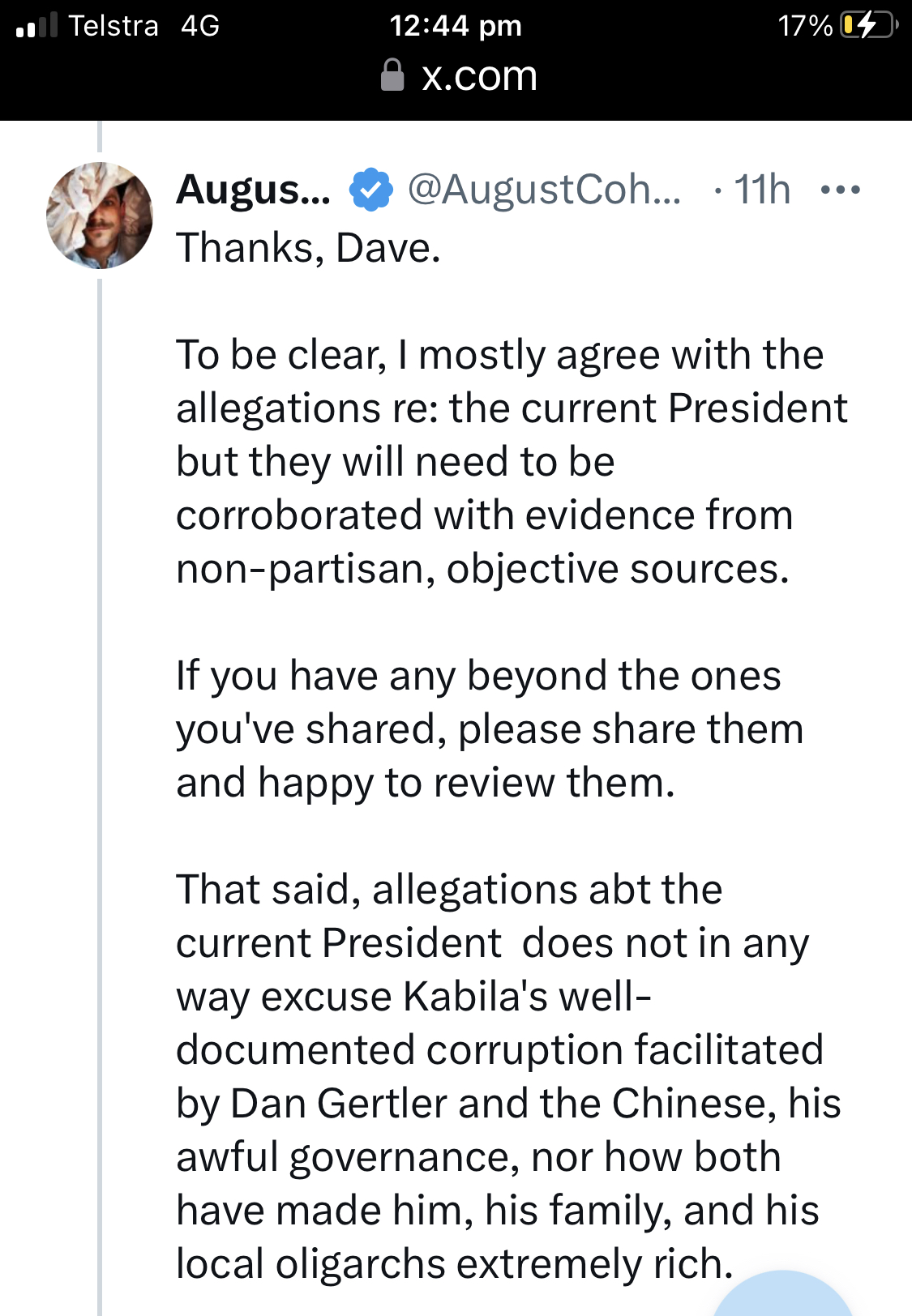This screenshot has height=1316, width=912.
Task: Tap the x.com address bar
Action: click(459, 75)
